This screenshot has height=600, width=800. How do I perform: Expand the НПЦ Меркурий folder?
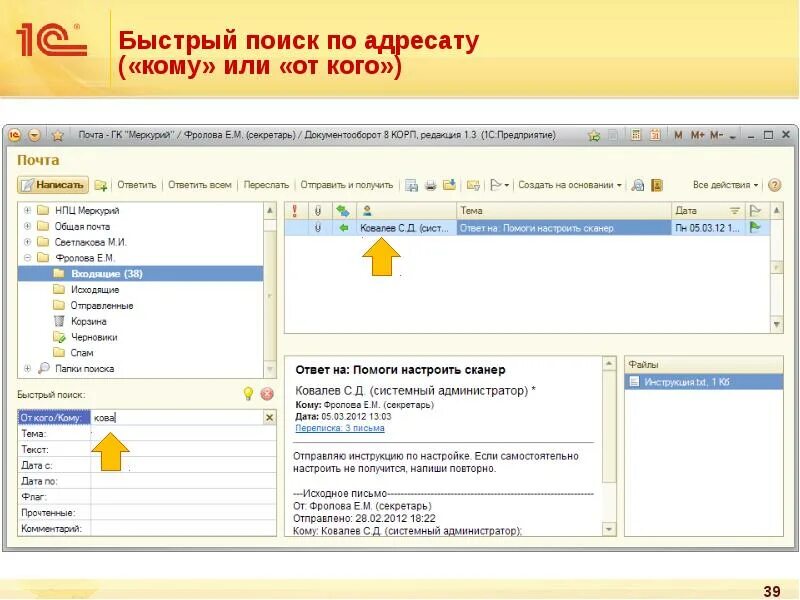[x=28, y=210]
